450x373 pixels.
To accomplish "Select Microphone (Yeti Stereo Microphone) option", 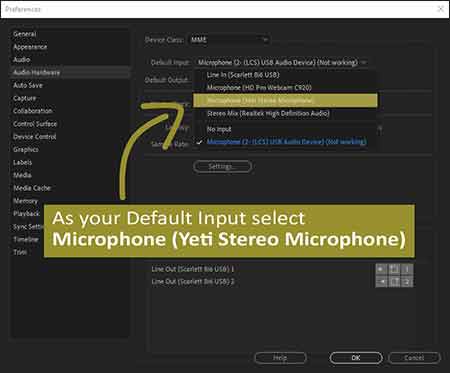I will point(285,100).
